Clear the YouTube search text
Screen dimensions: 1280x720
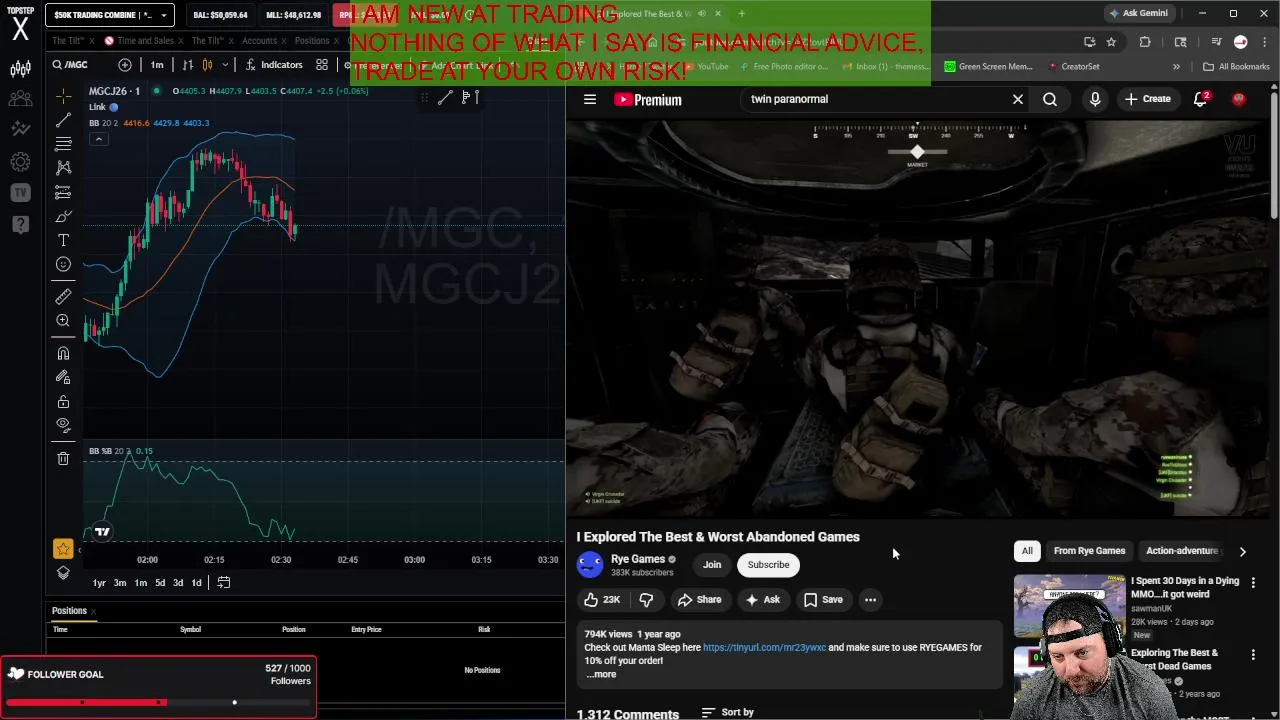[x=1018, y=100]
